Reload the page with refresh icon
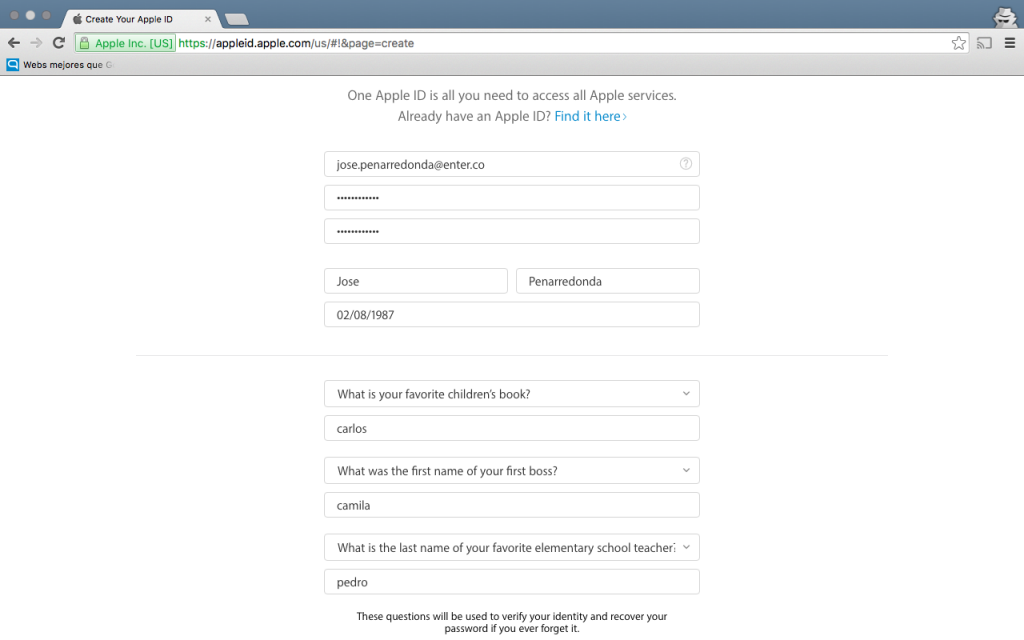This screenshot has height=640, width=1024. point(59,43)
